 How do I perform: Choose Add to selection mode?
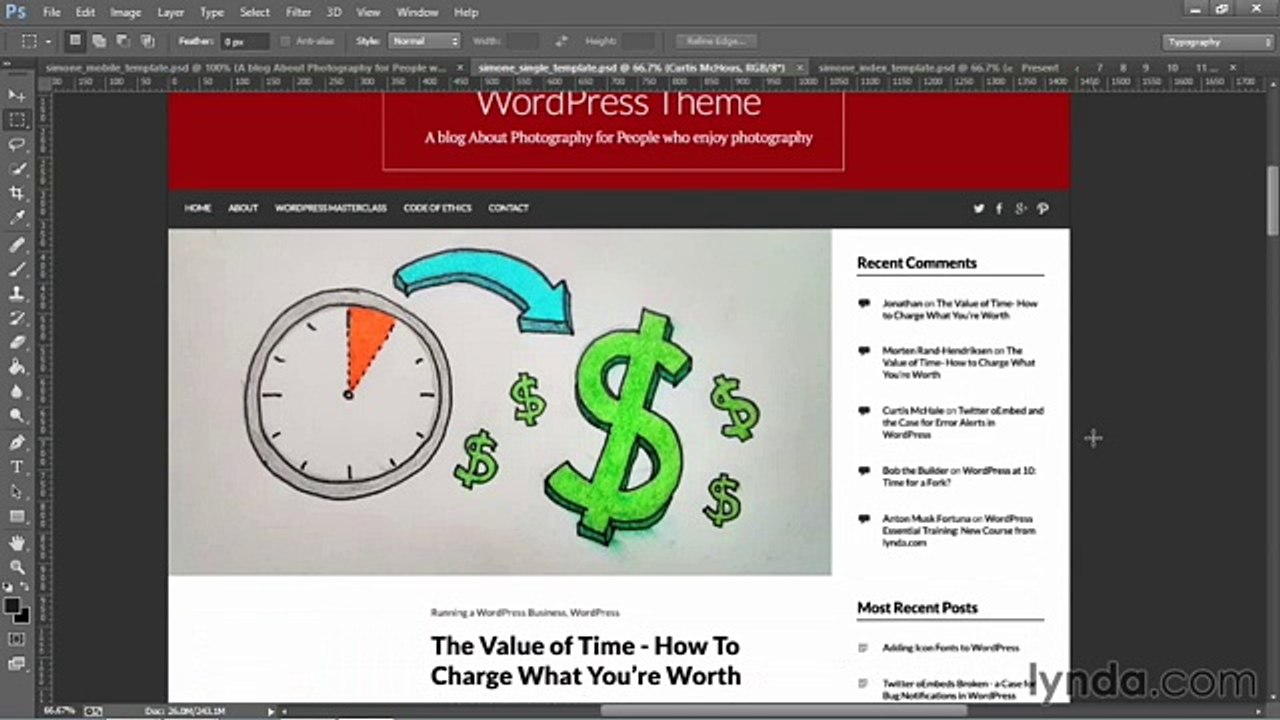99,41
